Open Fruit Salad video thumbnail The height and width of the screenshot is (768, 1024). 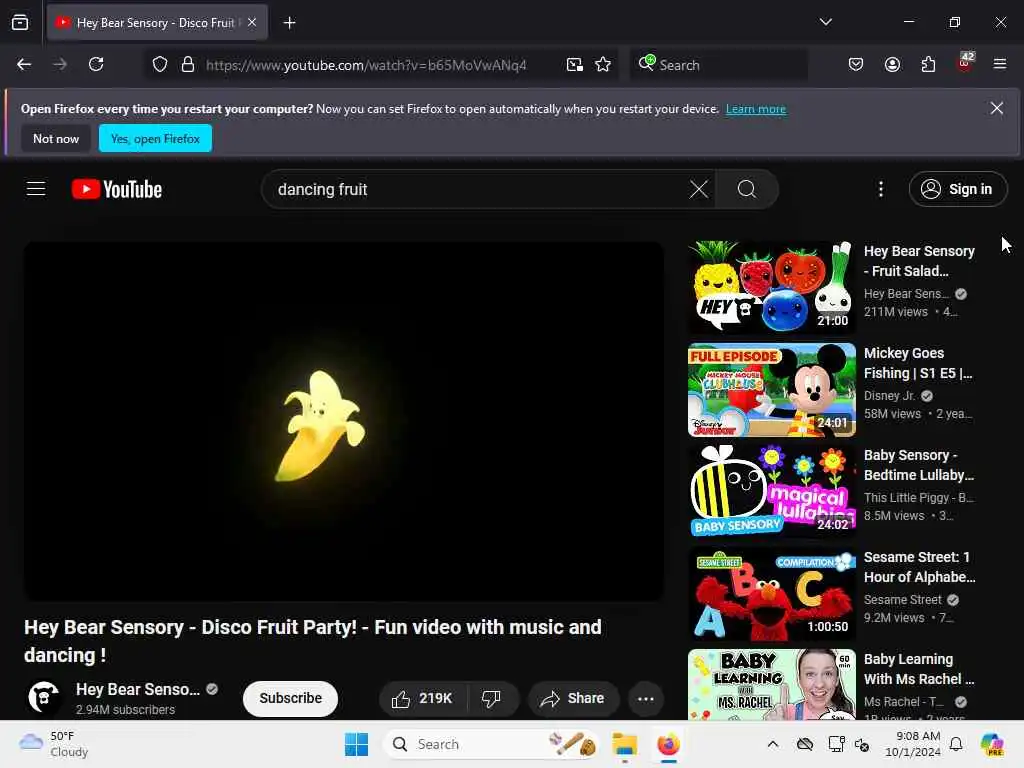(x=771, y=287)
